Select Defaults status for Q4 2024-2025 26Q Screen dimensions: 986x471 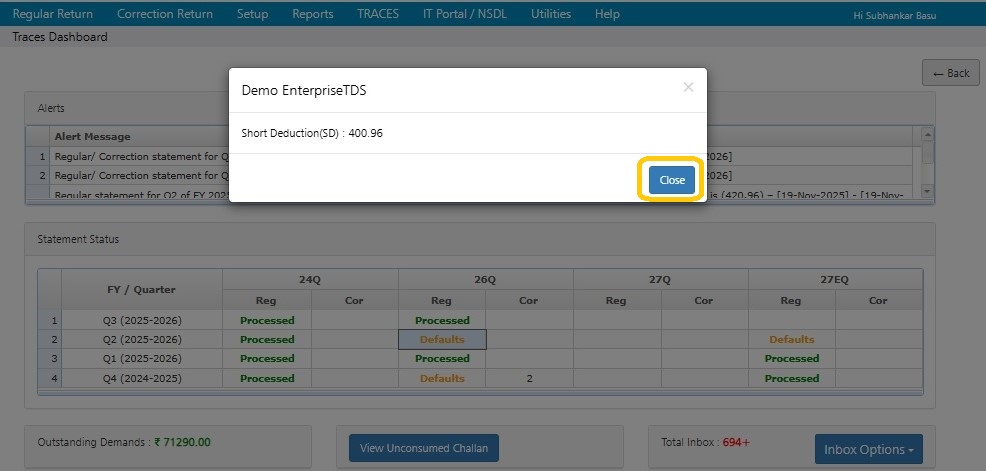[x=442, y=379]
